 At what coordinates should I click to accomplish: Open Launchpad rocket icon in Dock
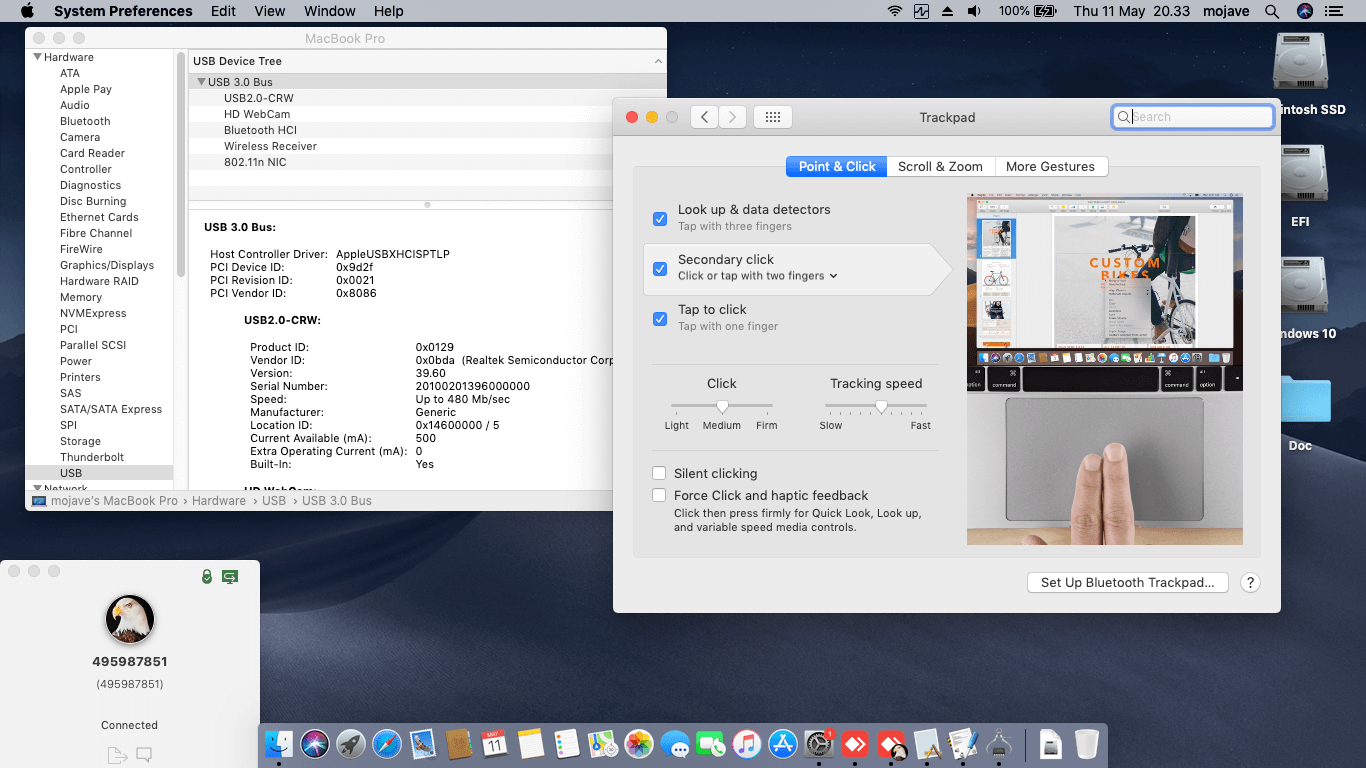350,744
